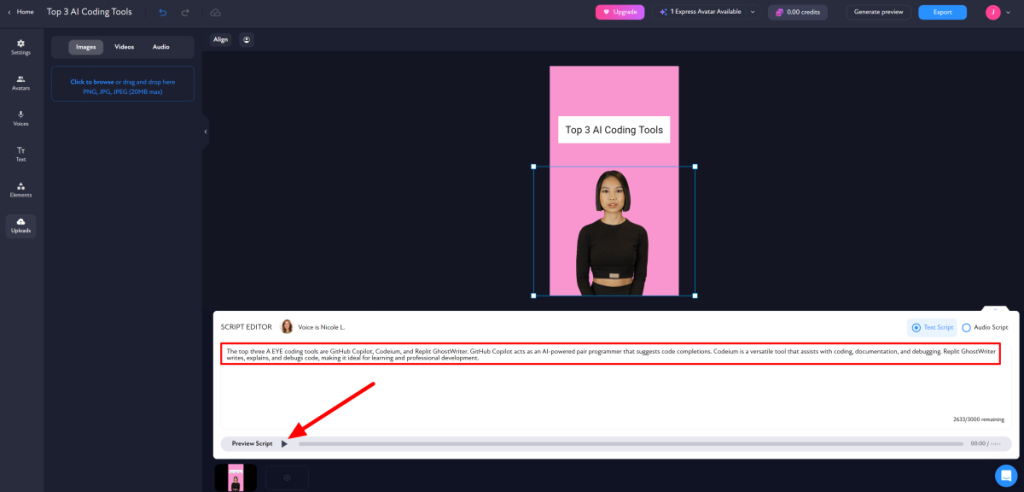Collapse the script editor panel chevron
Viewport: 1024px width, 492px height.
click(995, 309)
